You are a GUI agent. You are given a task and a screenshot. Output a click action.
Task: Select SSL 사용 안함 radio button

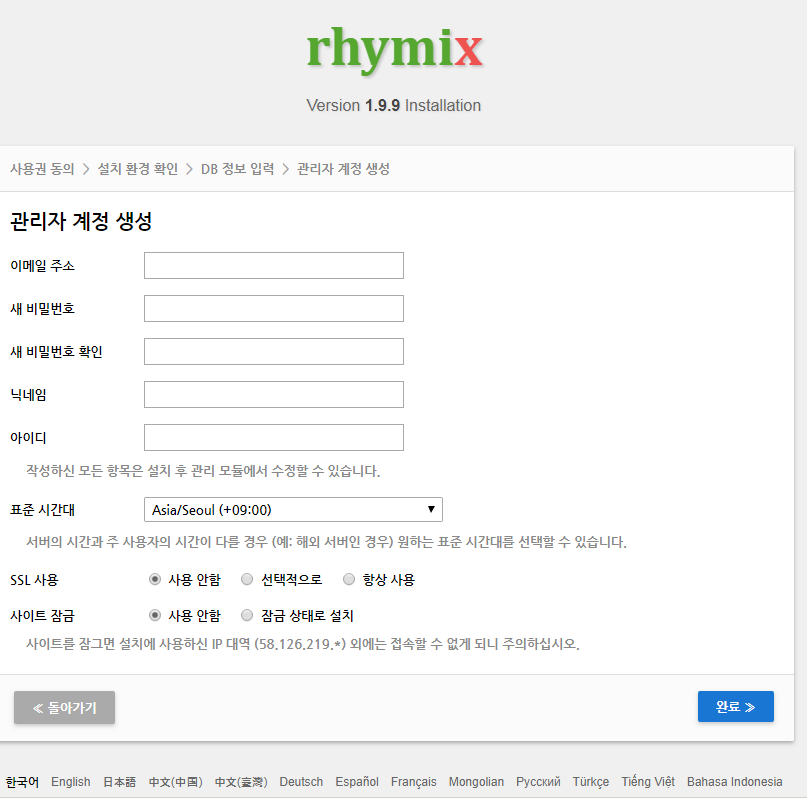point(155,579)
